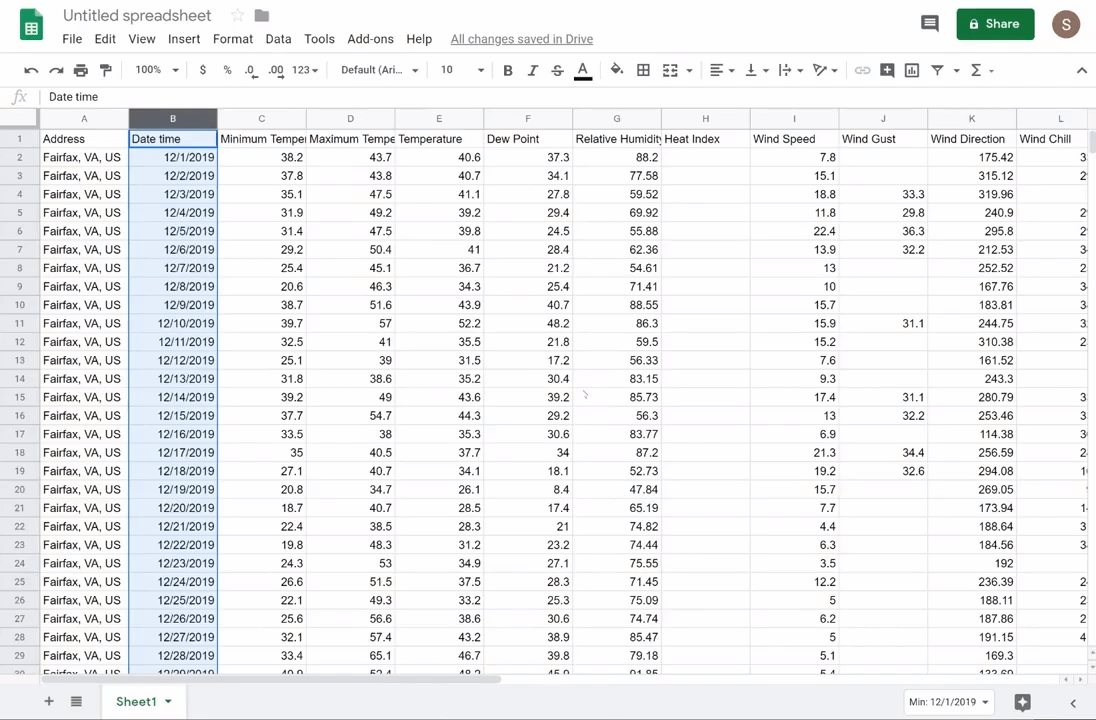Viewport: 1096px width, 720px height.
Task: Create a filter on the data
Action: point(937,70)
